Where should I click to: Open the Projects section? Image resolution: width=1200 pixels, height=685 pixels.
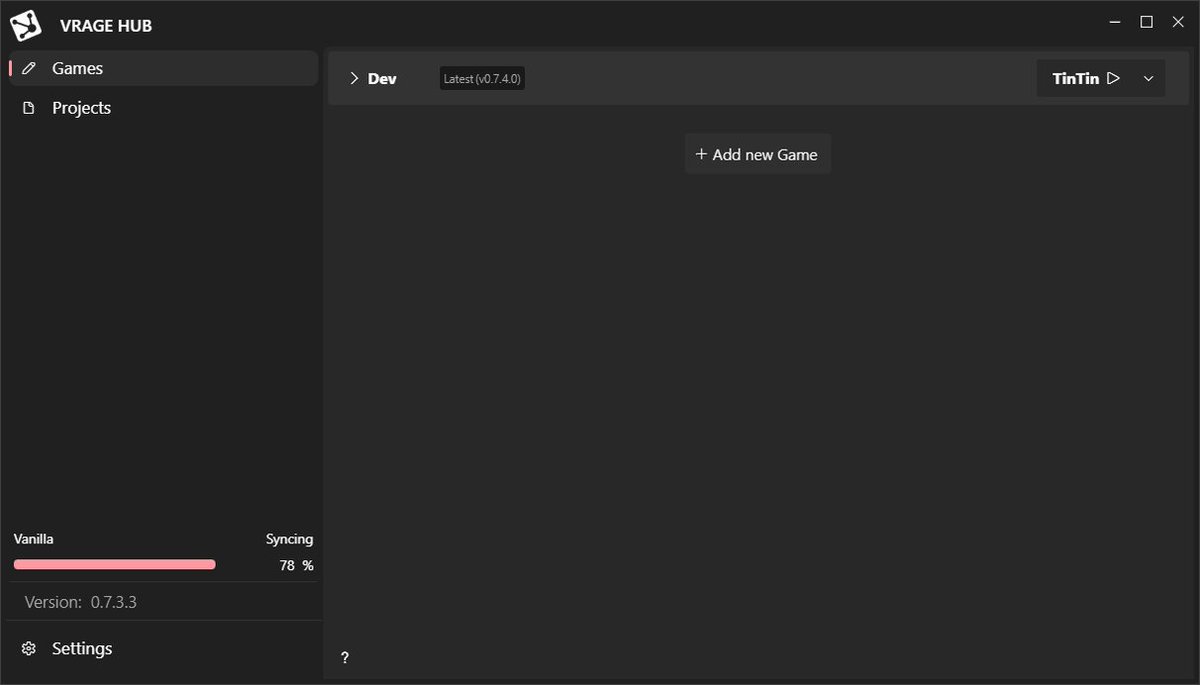click(x=162, y=108)
